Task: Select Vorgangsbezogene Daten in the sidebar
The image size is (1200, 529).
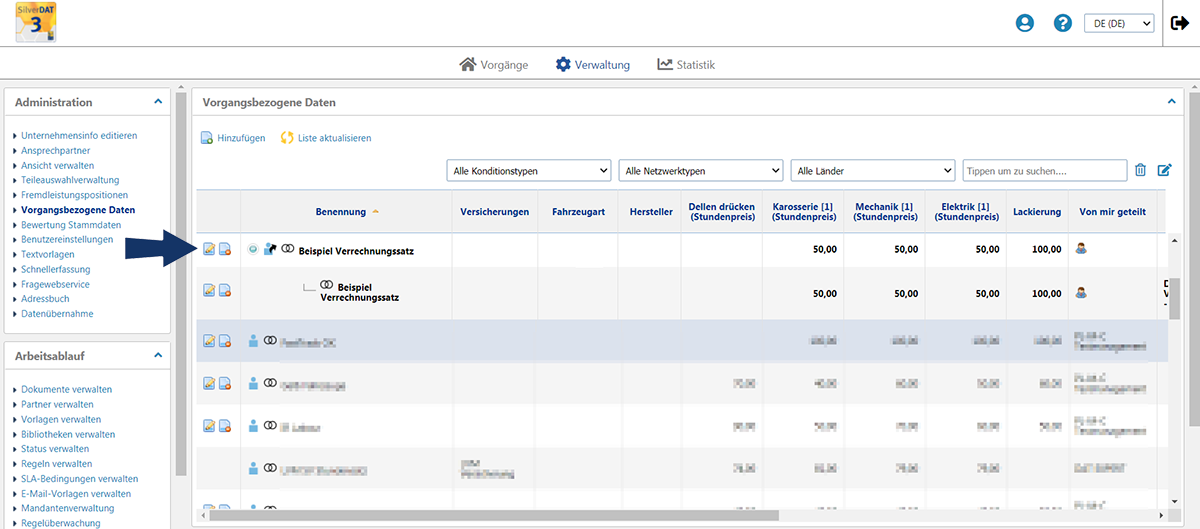Action: [78, 210]
